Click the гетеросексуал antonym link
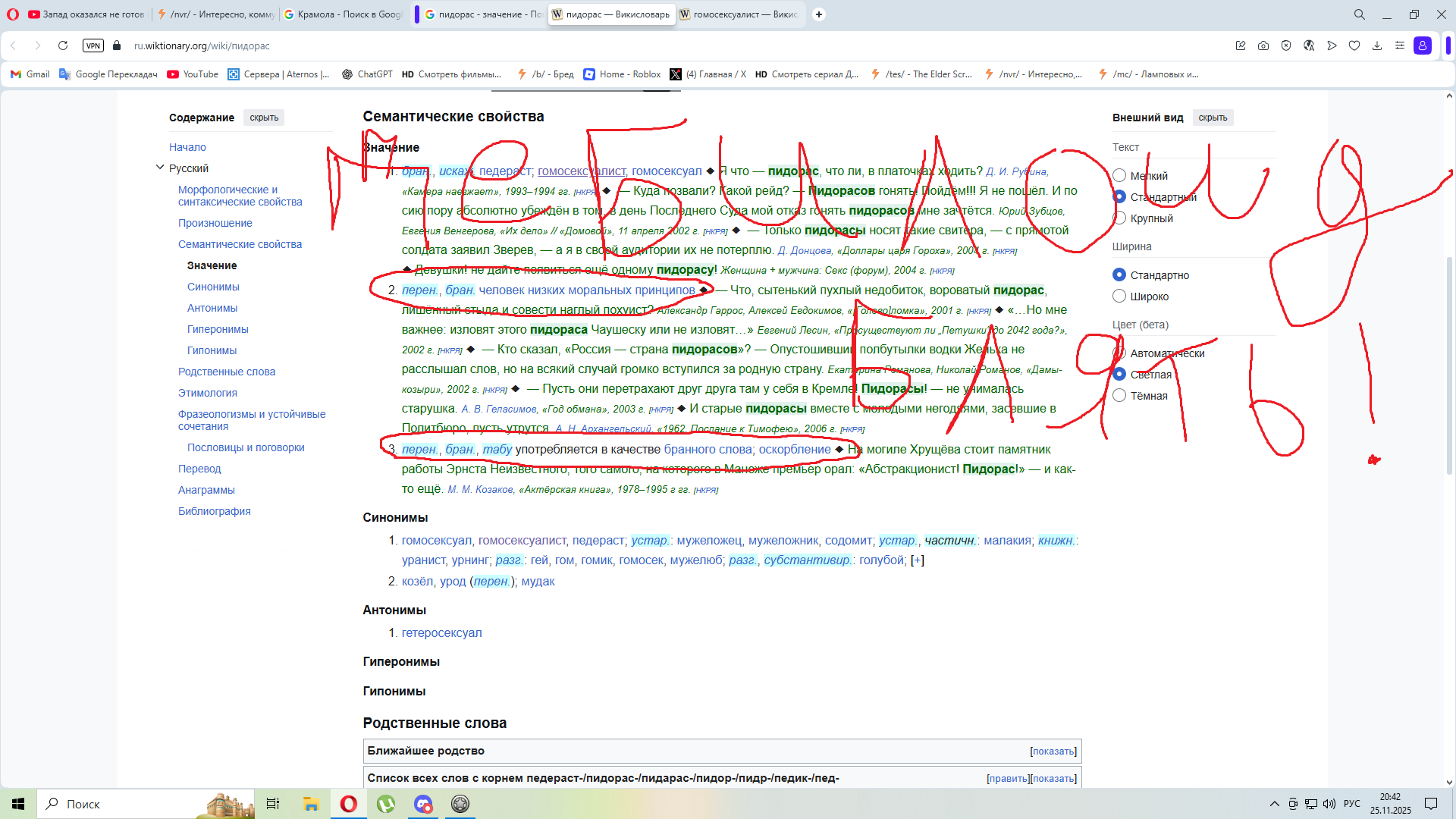 (x=441, y=633)
